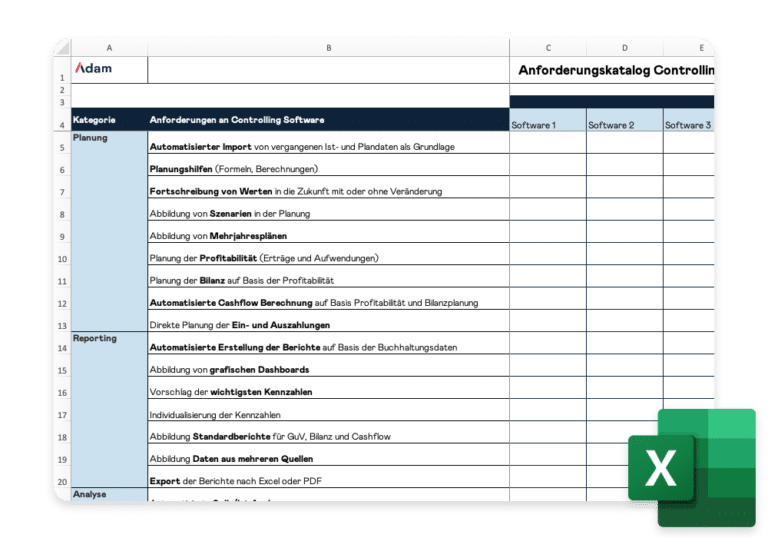Click the 'Abbildung von grafischen Dashboards' cell
This screenshot has width=768, height=538.
click(328, 370)
